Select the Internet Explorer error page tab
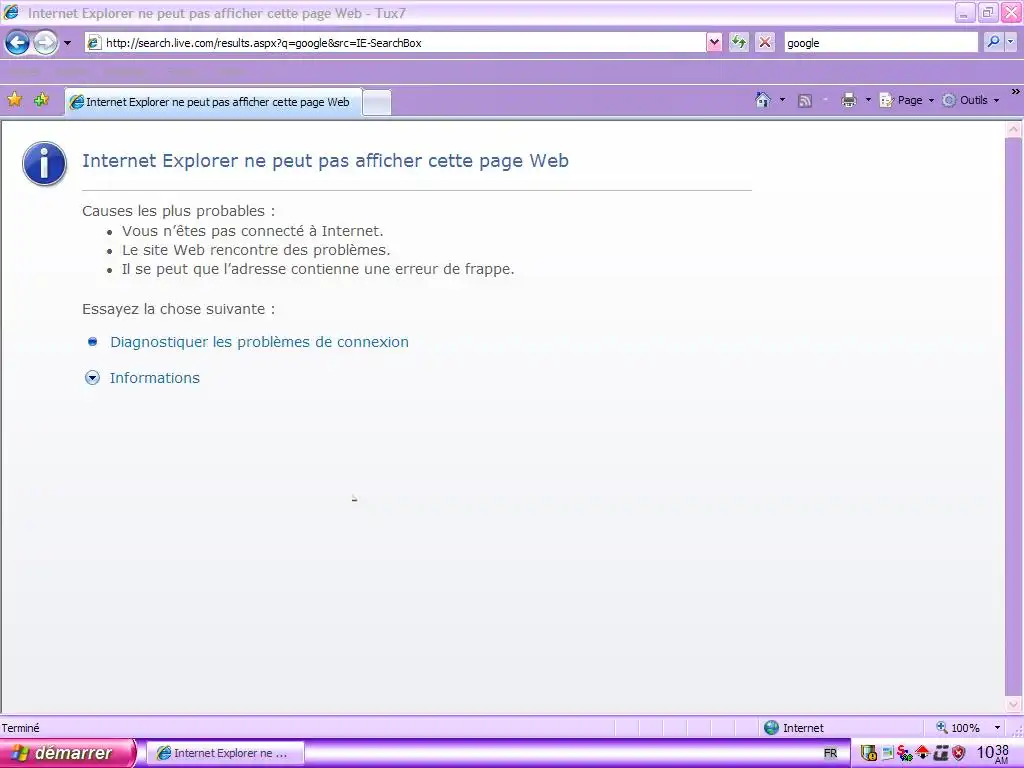 click(x=213, y=102)
